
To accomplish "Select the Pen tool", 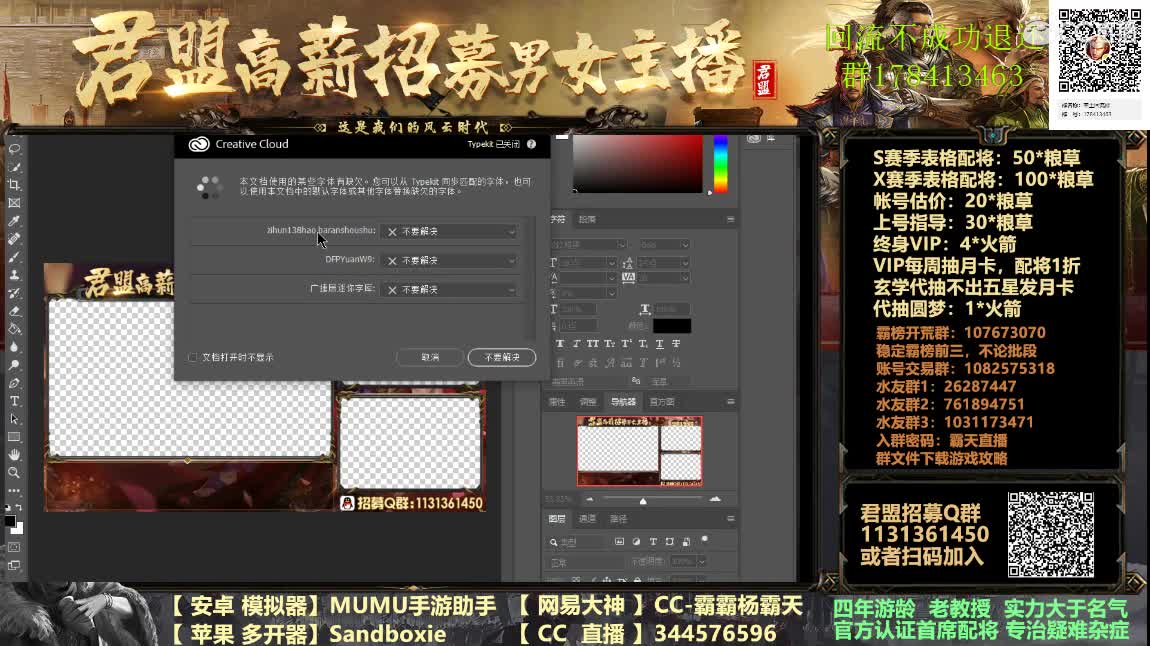I will (x=15, y=383).
